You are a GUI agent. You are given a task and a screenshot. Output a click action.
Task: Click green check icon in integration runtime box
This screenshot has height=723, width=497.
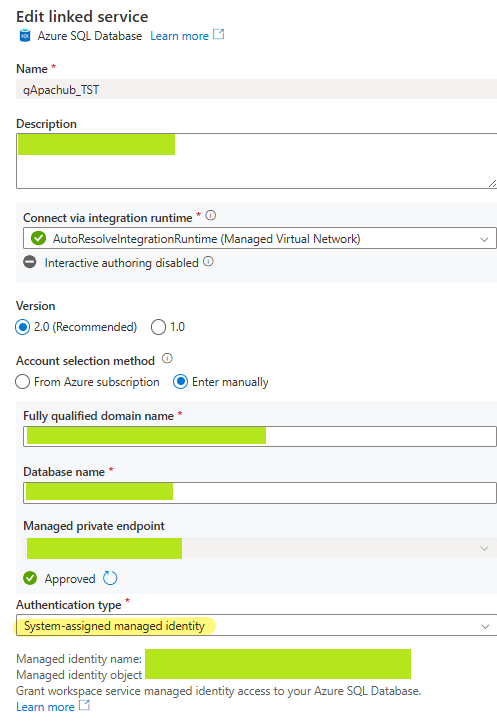38,238
